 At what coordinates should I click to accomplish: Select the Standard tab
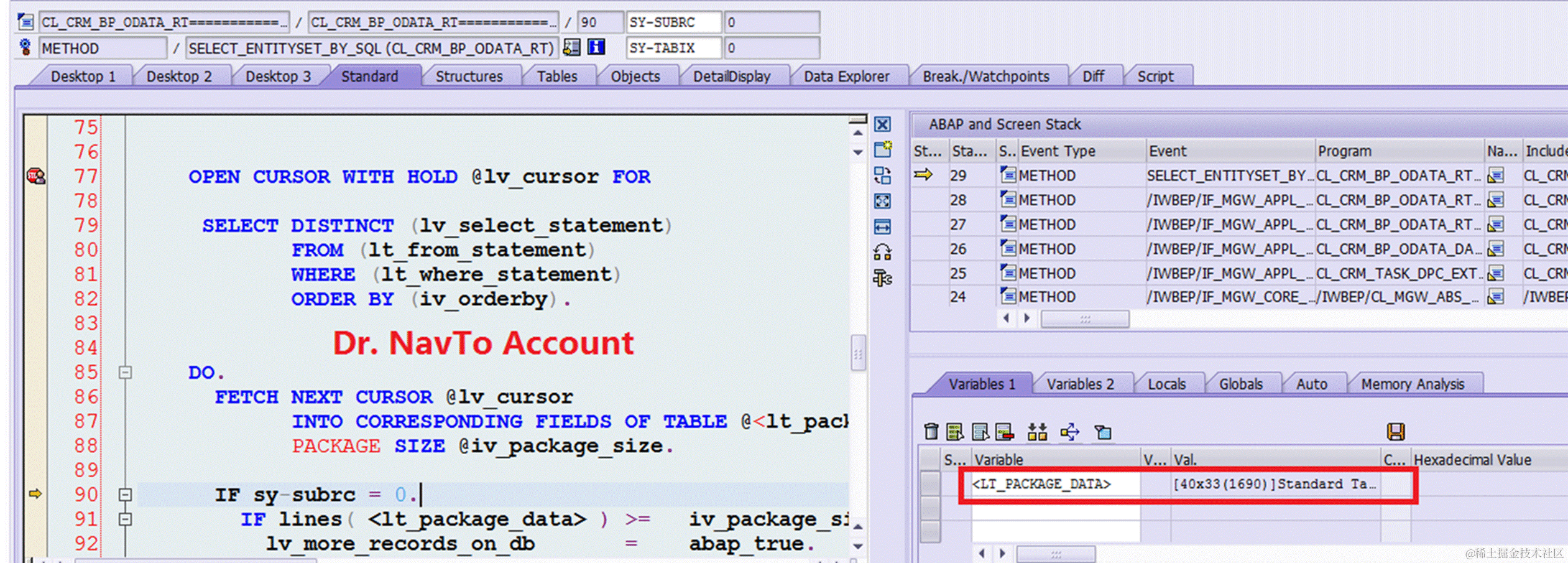click(369, 77)
